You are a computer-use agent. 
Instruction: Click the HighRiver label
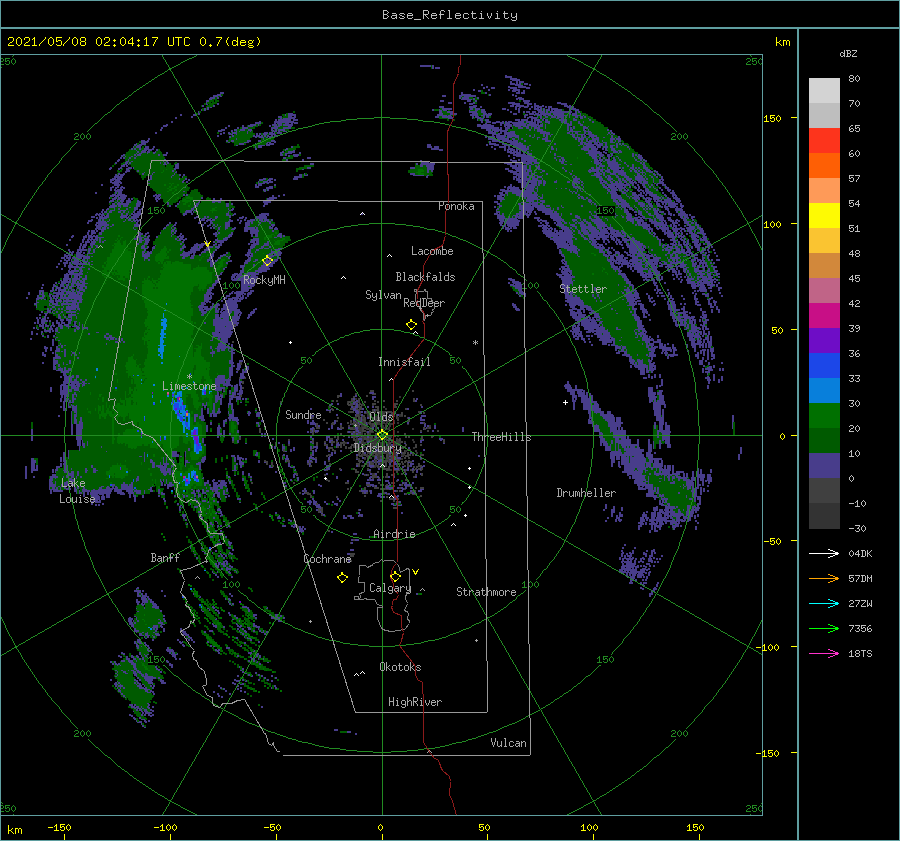pyautogui.click(x=415, y=702)
